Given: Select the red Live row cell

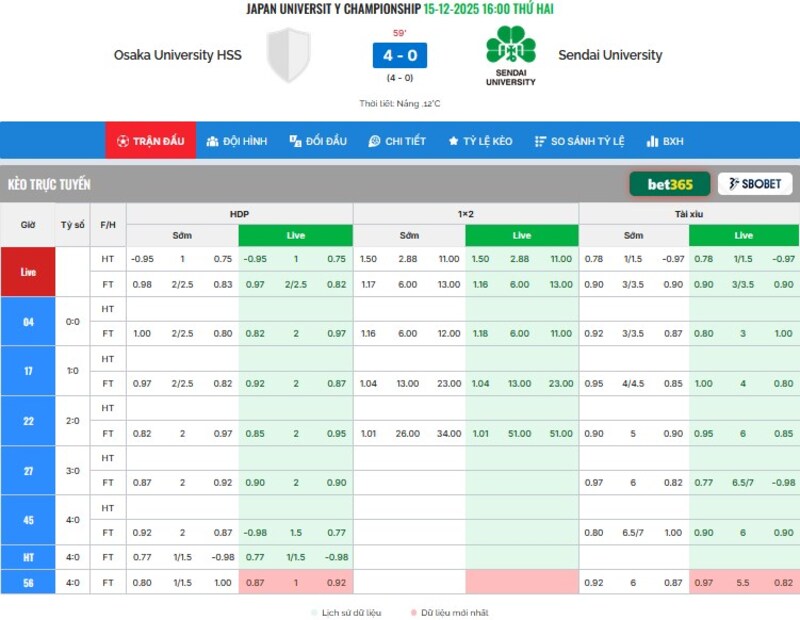Looking at the screenshot, I should 28,271.
